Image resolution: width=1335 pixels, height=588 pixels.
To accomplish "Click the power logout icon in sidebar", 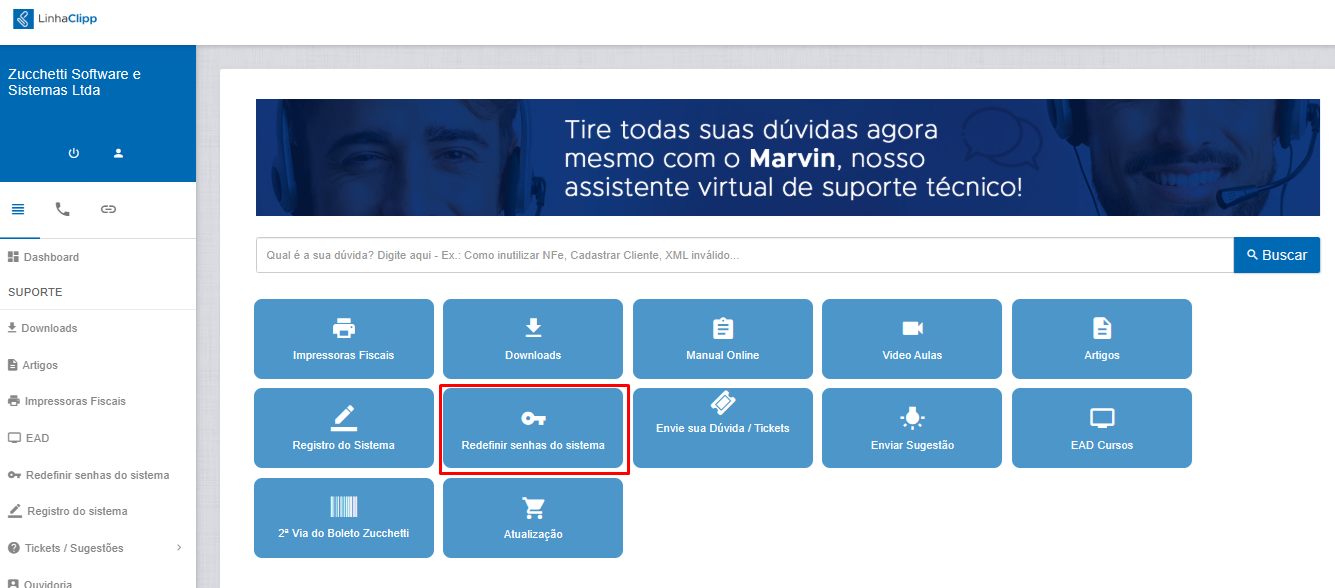I will [x=73, y=153].
